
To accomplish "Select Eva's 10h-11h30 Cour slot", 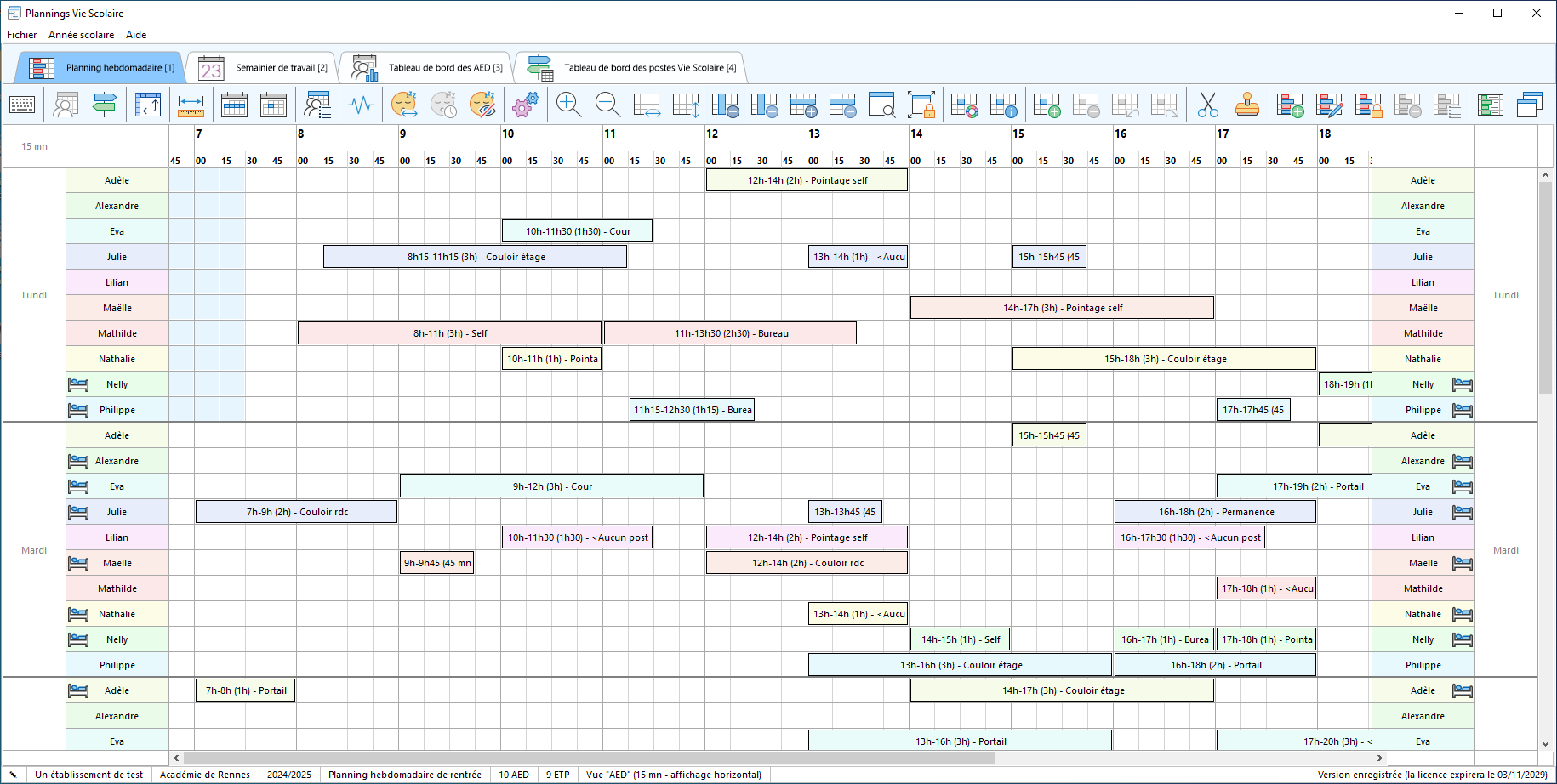I will pyautogui.click(x=577, y=231).
